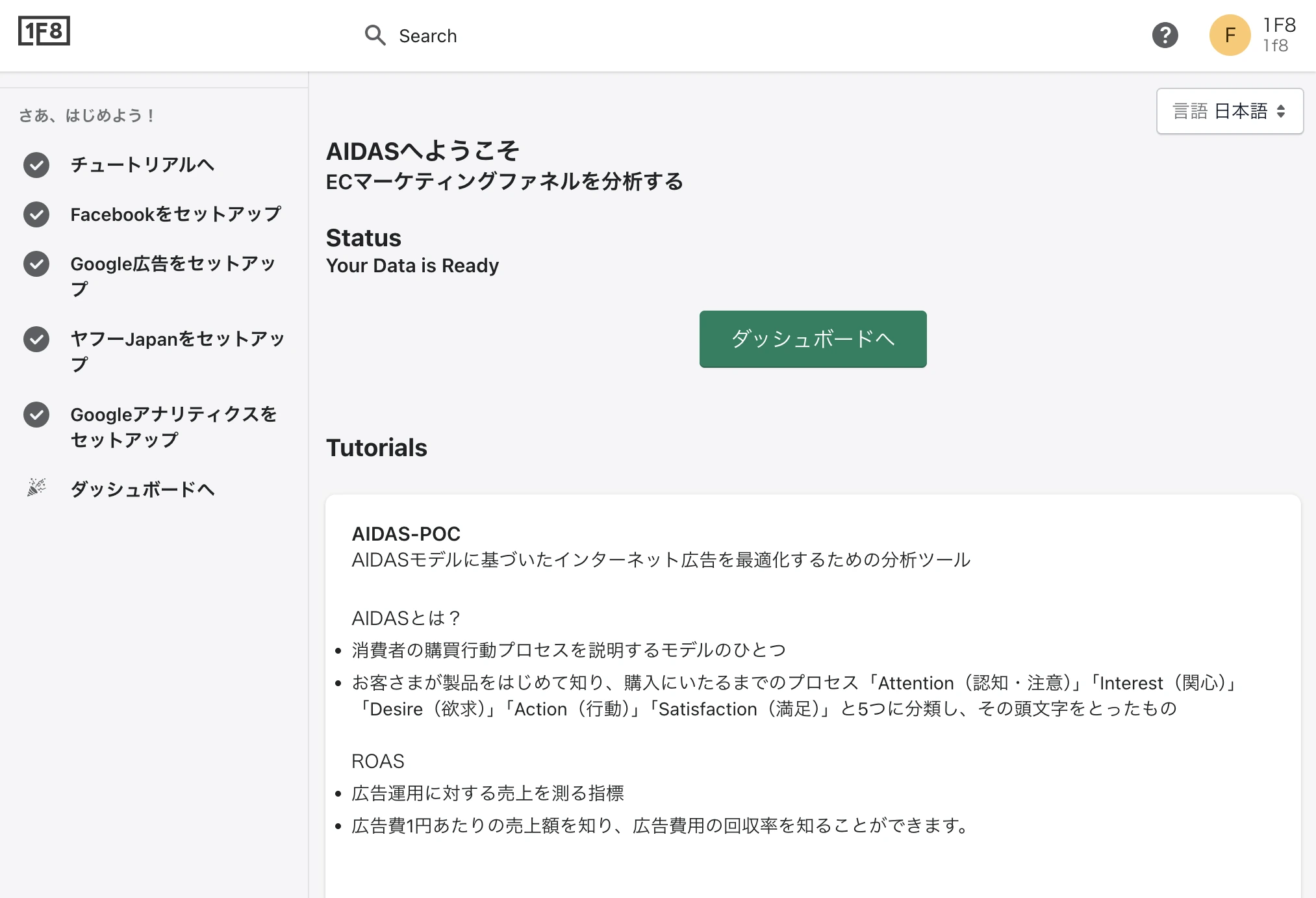
Task: Click the 1F8 logo icon
Action: tap(43, 30)
